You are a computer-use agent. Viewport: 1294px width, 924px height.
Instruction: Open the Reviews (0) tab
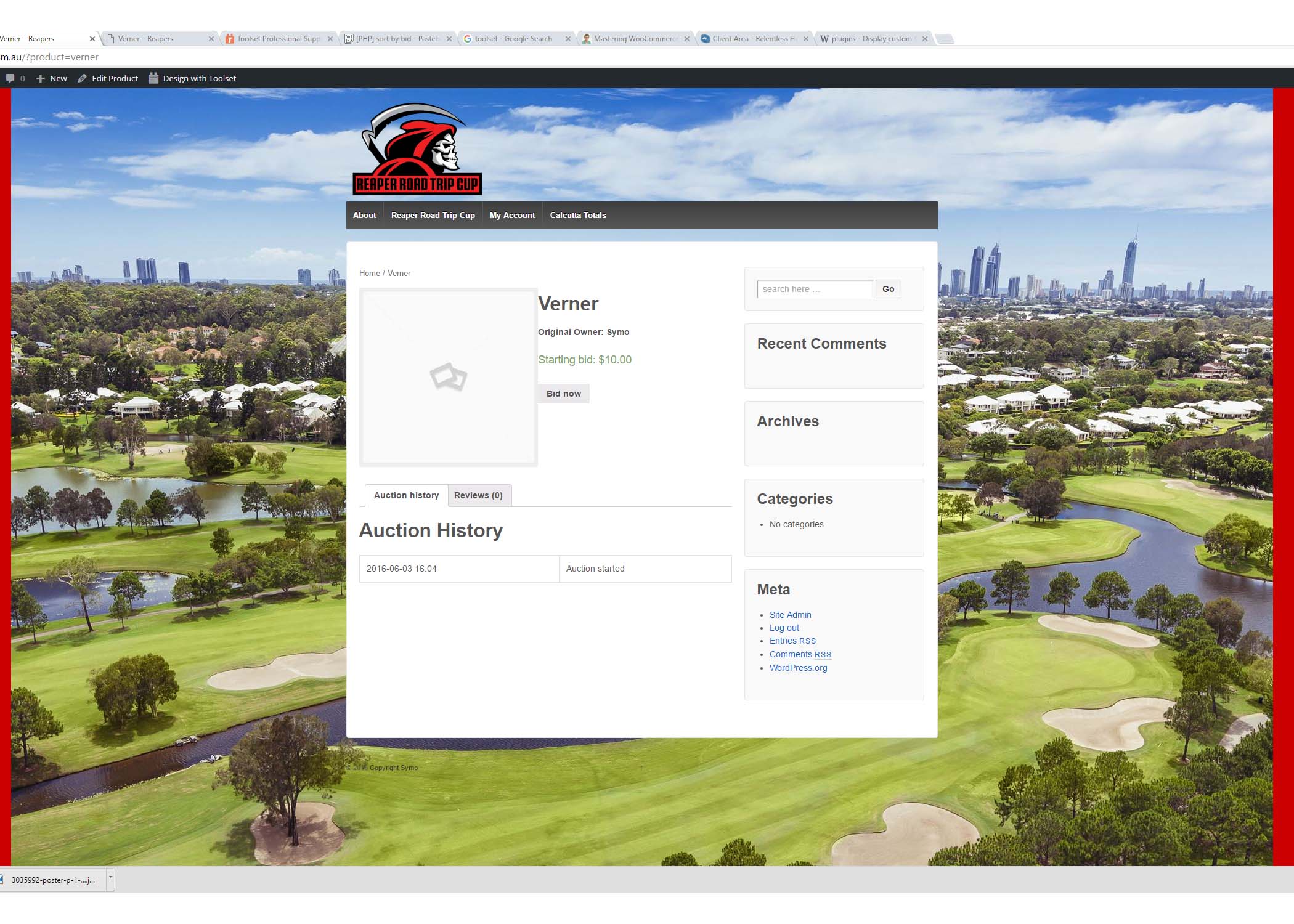point(478,495)
